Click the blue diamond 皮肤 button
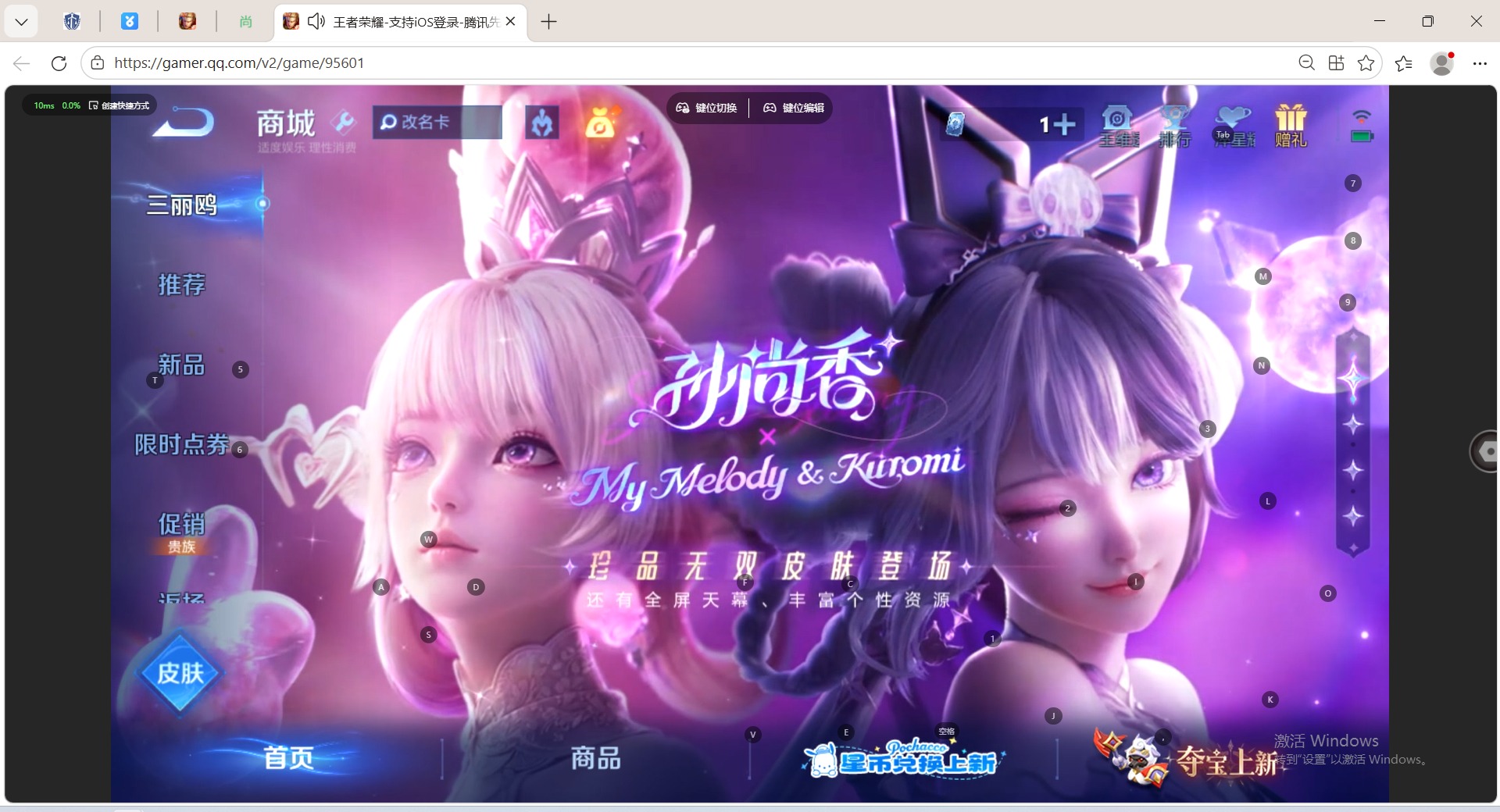1500x812 pixels. point(180,672)
